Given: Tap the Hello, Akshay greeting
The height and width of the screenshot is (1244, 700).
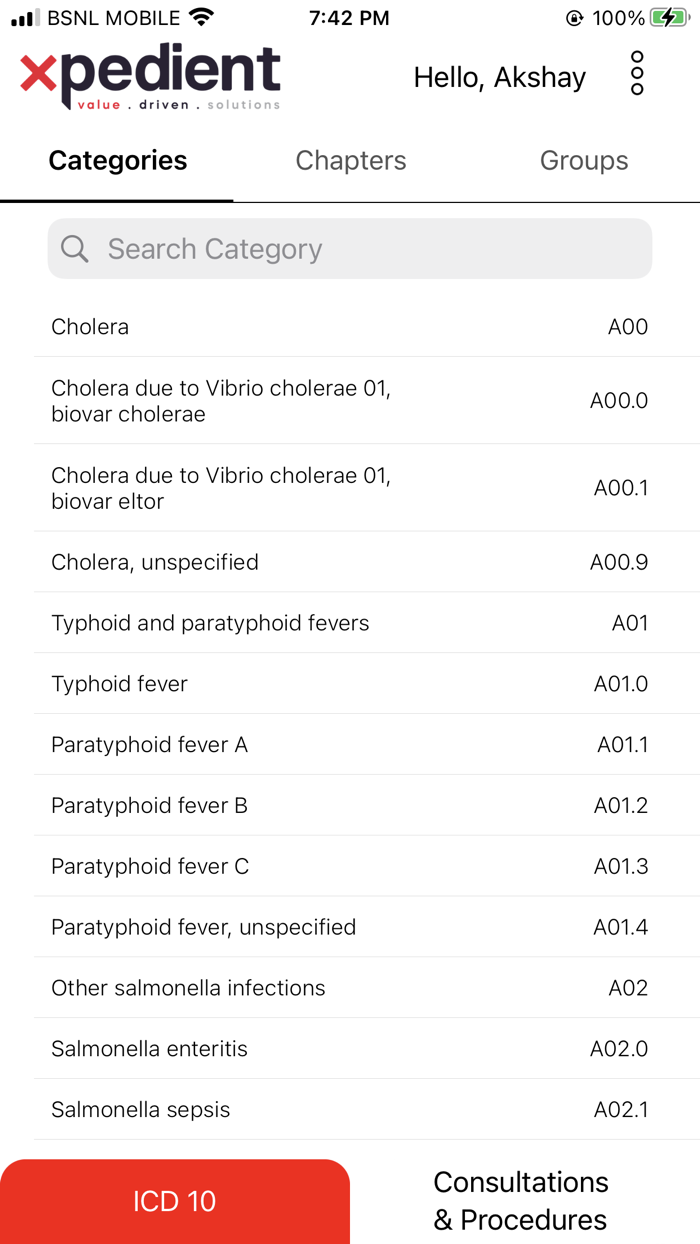Looking at the screenshot, I should point(499,76).
